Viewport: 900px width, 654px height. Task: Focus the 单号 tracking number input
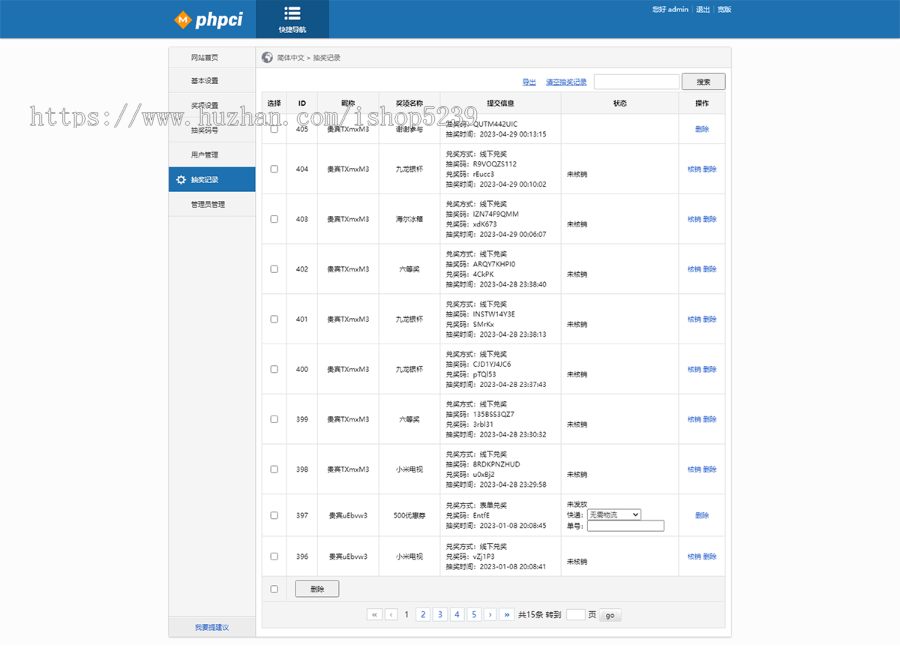(626, 526)
